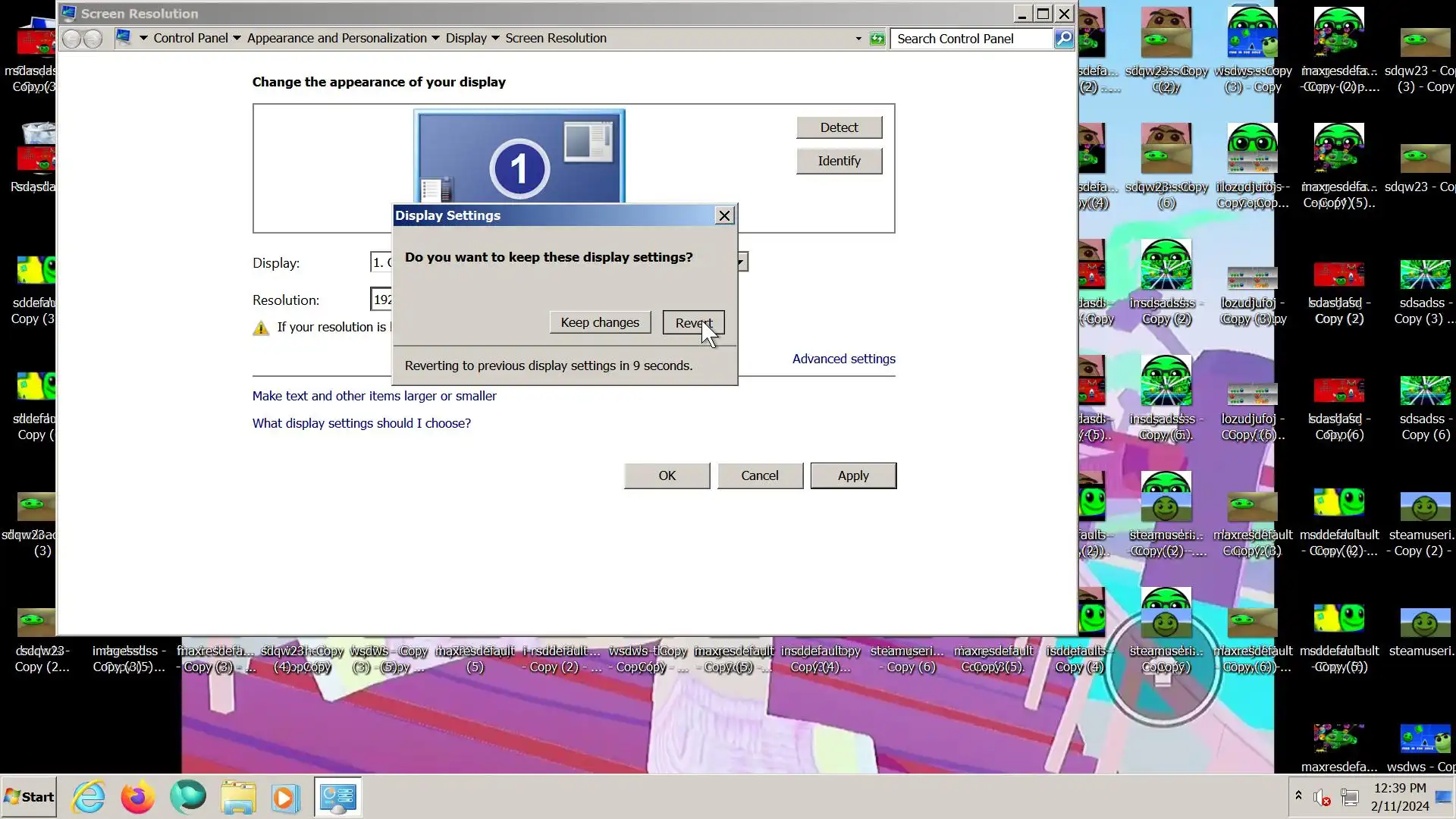Click the search magnifier in Control Panel
This screenshot has height=819, width=1456.
1064,39
